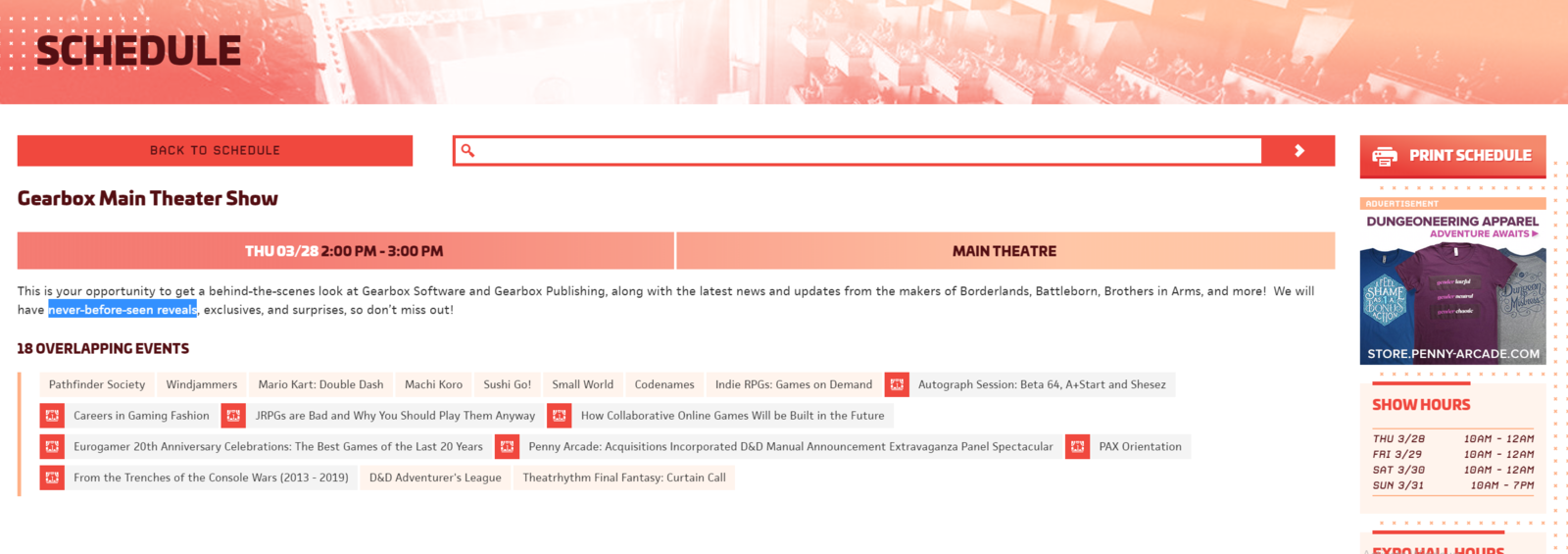Open the PAX Orientation link
This screenshot has width=1568, height=554.
tap(1140, 446)
